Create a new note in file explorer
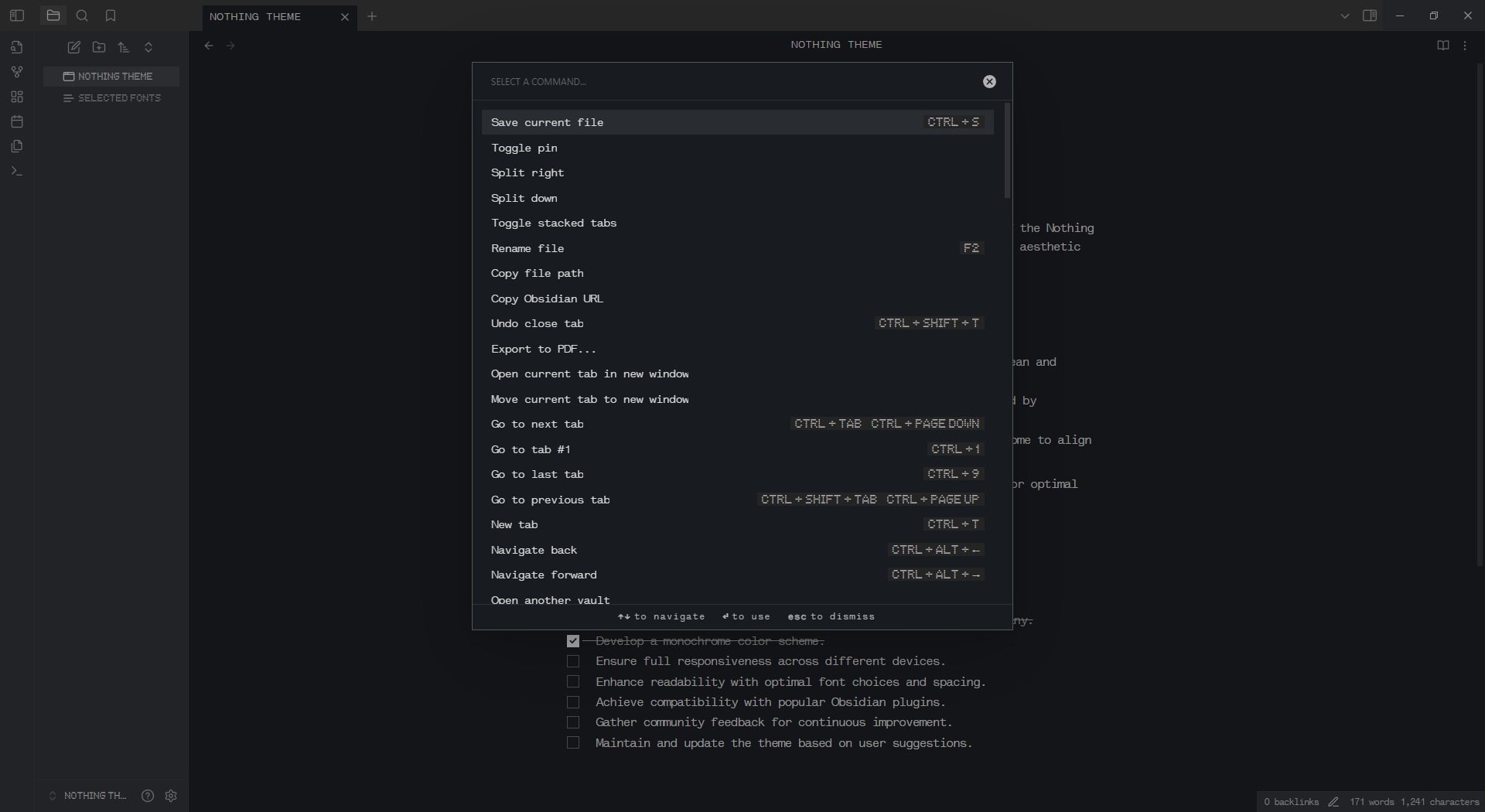The width and height of the screenshot is (1485, 812). (x=74, y=47)
